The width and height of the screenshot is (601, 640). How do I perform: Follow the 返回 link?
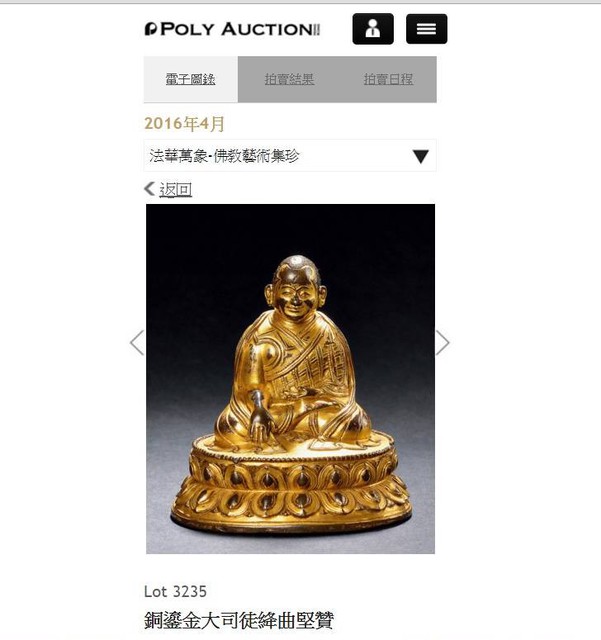(x=175, y=190)
